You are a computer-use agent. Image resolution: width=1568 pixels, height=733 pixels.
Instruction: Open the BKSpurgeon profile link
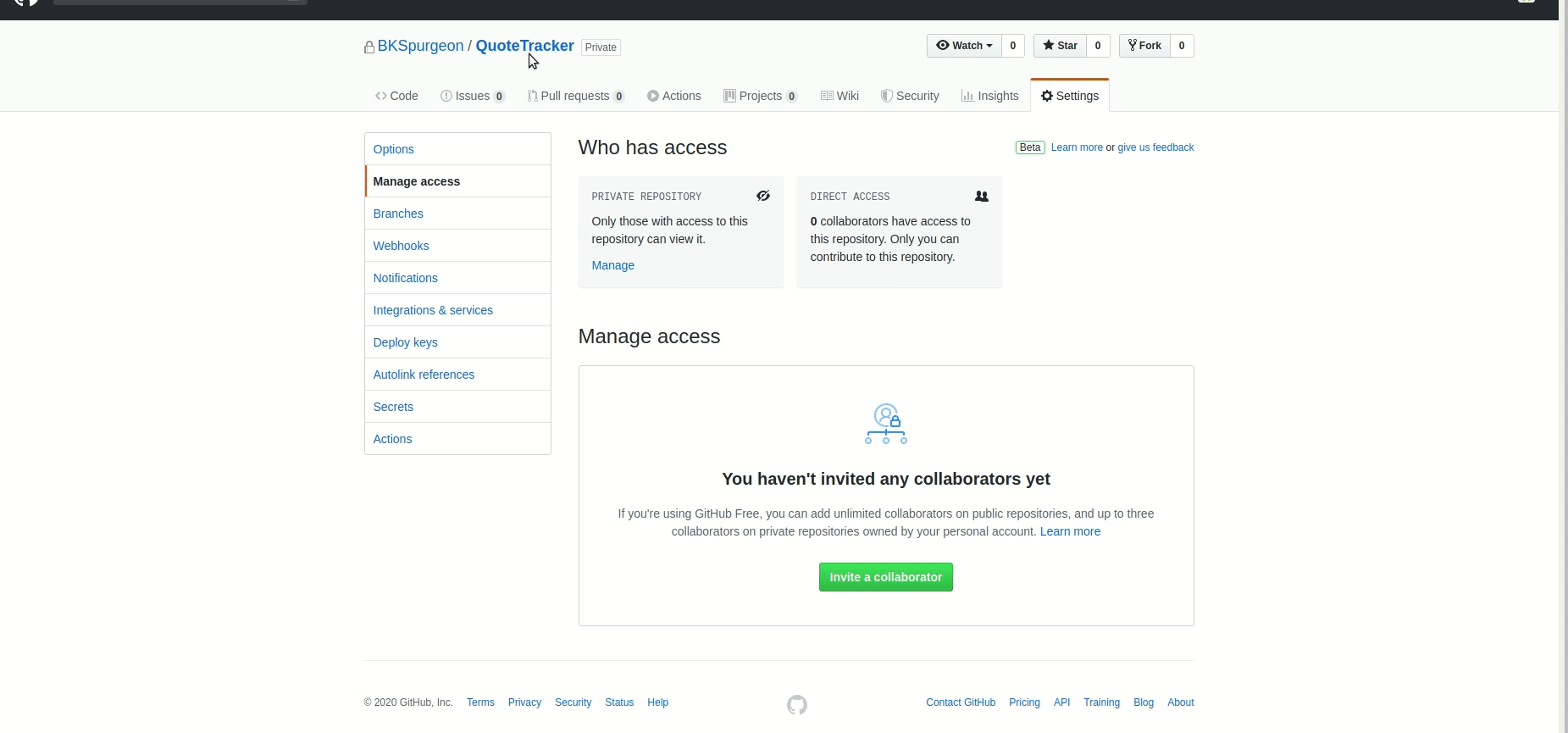click(x=420, y=46)
